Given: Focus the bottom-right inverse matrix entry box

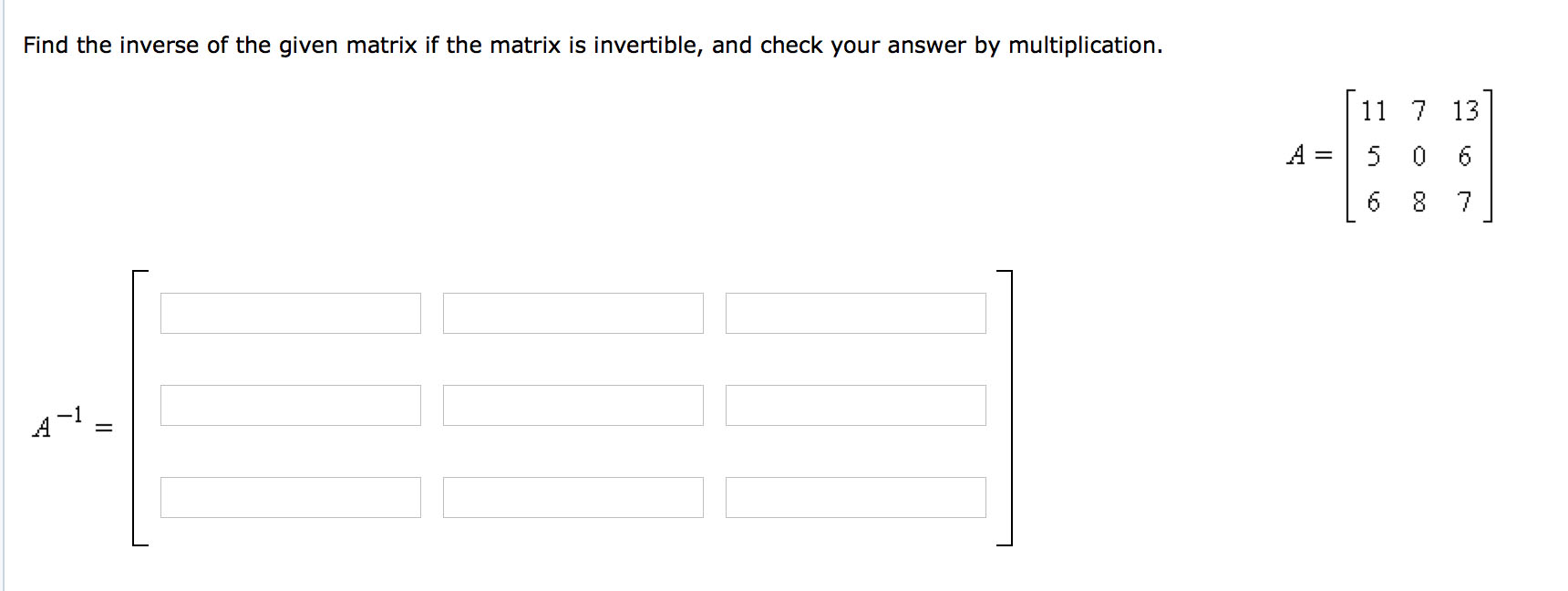Looking at the screenshot, I should coord(856,497).
